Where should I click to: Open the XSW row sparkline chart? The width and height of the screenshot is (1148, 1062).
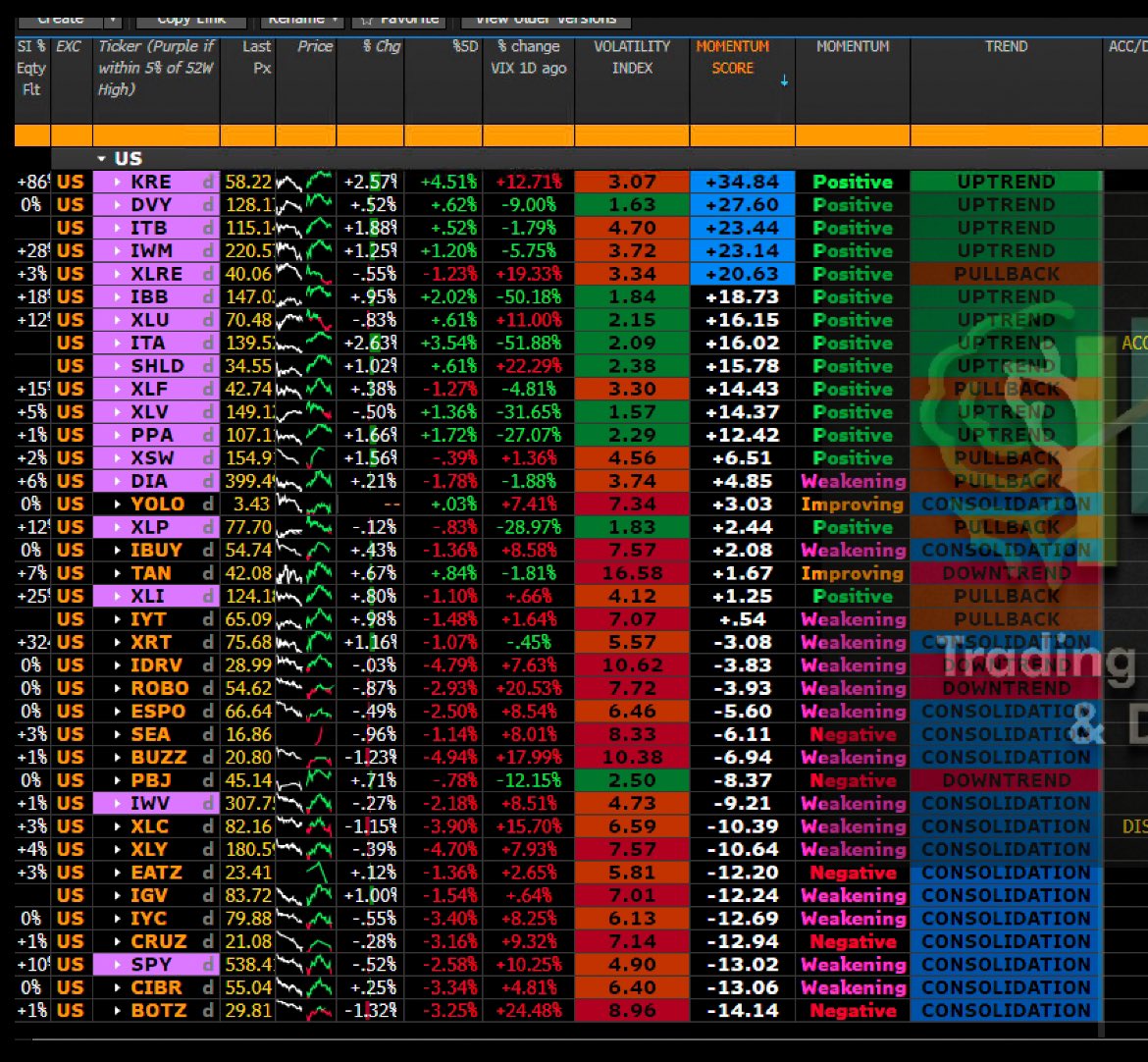(305, 457)
